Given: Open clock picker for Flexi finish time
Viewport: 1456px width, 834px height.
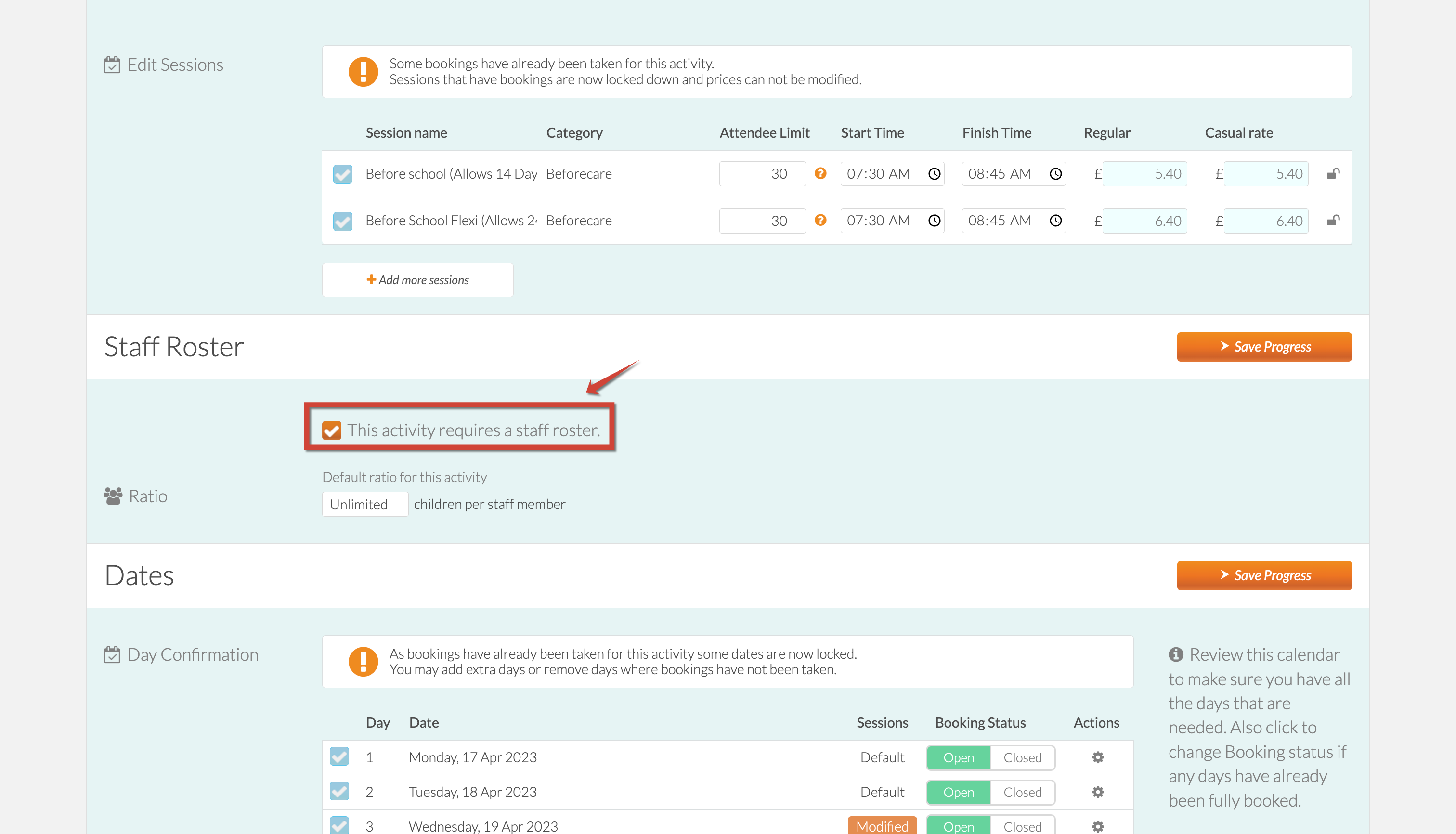Looking at the screenshot, I should point(1055,221).
